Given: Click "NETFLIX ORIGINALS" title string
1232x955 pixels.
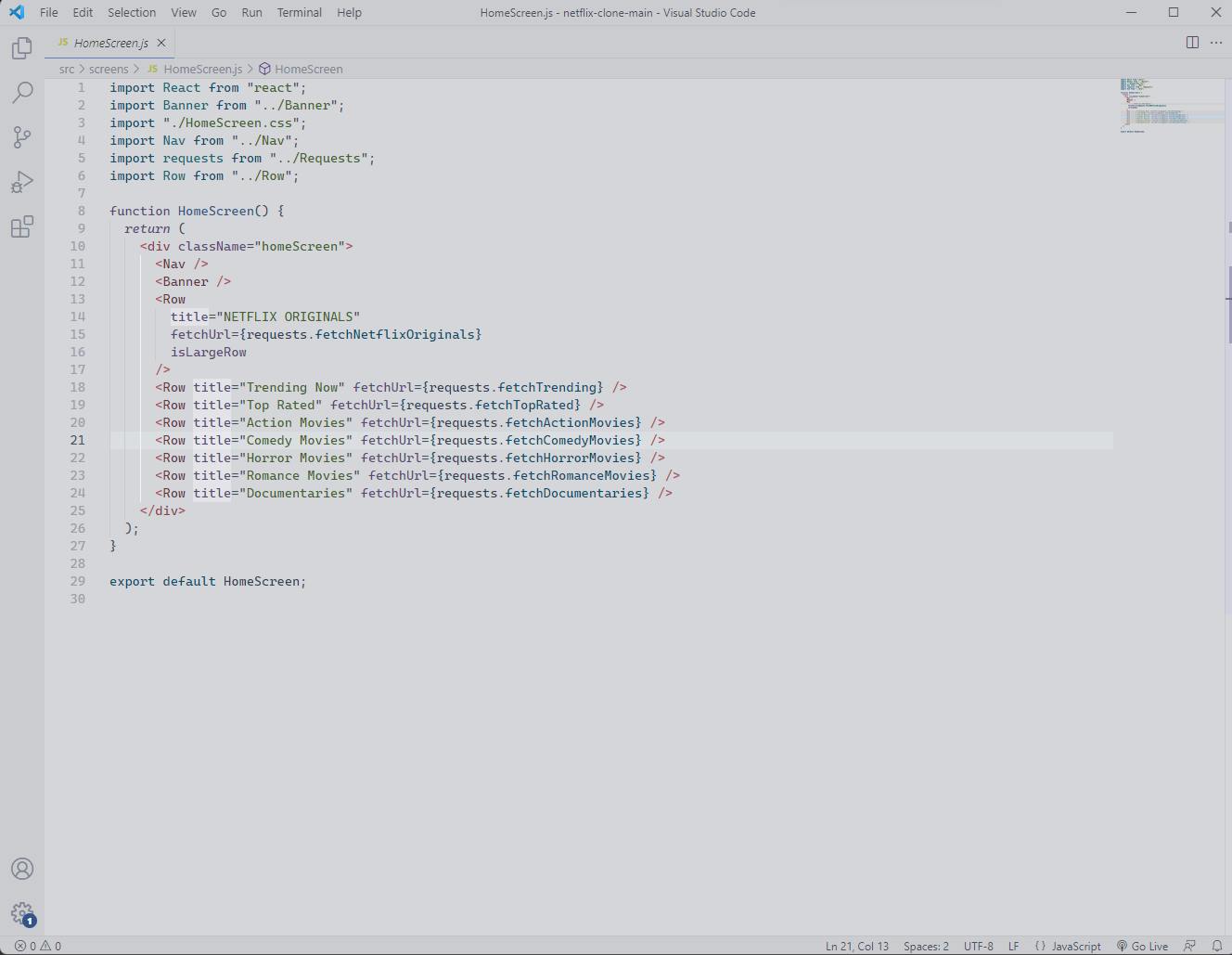Looking at the screenshot, I should [288, 316].
